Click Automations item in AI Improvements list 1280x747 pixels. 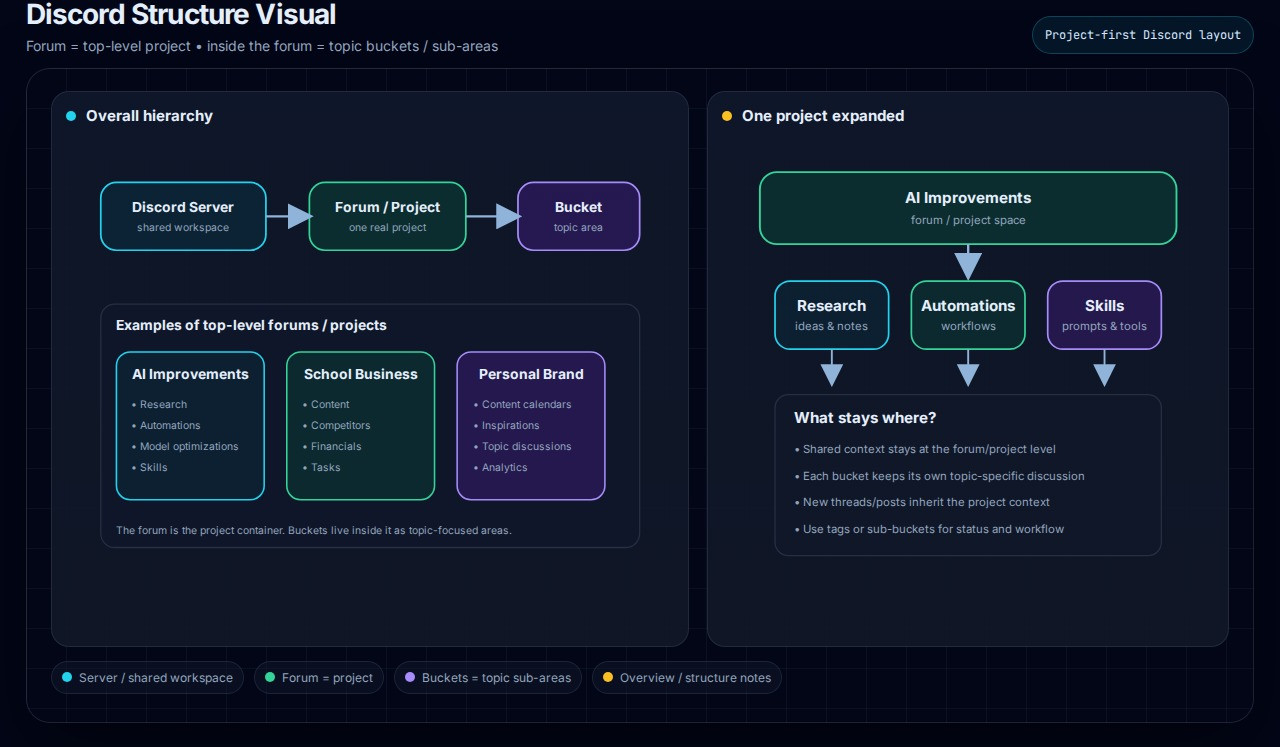(166, 426)
